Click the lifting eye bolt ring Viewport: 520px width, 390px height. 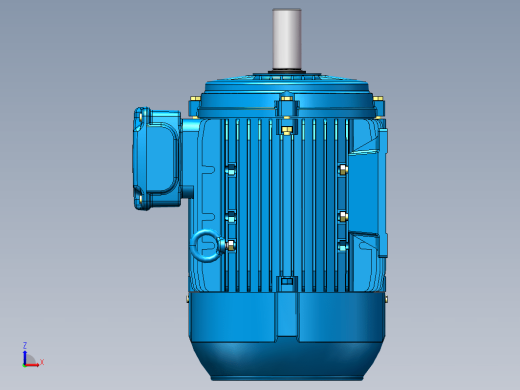pyautogui.click(x=206, y=246)
